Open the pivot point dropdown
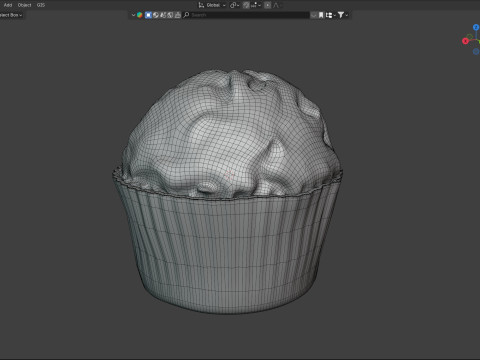The image size is (480, 360). coord(235,5)
